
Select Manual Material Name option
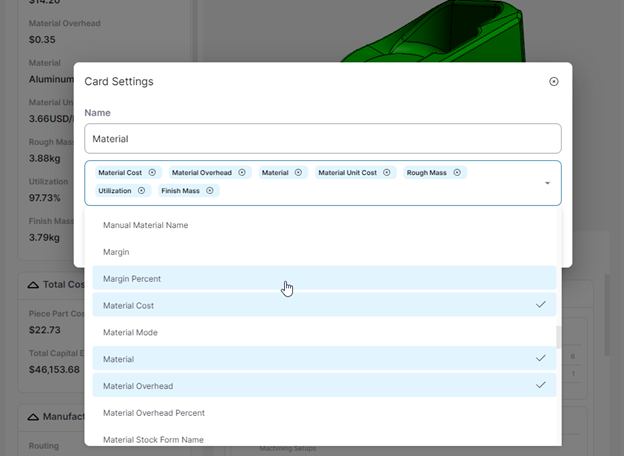pos(145,225)
